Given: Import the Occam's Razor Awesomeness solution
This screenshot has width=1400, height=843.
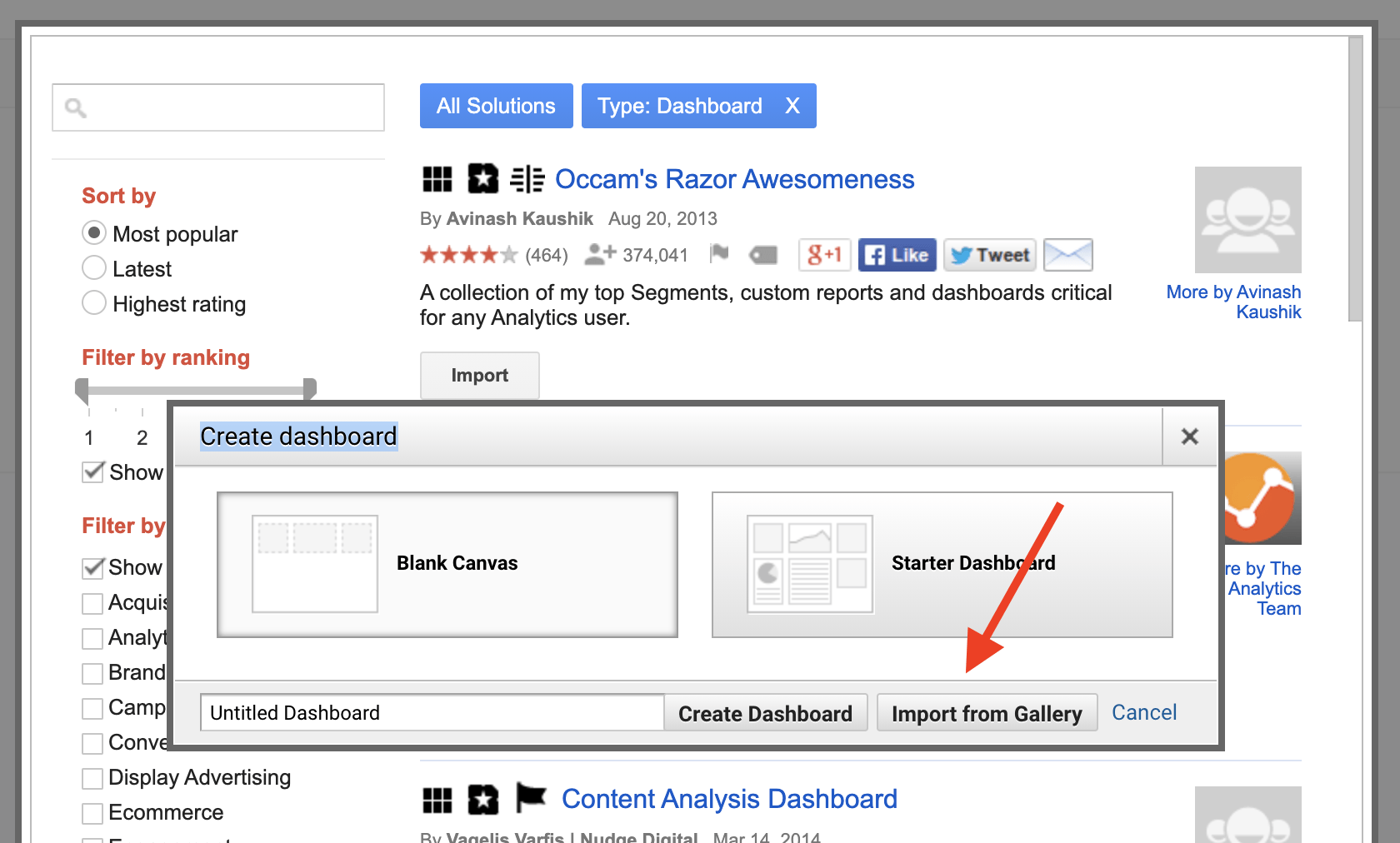Looking at the screenshot, I should (480, 376).
